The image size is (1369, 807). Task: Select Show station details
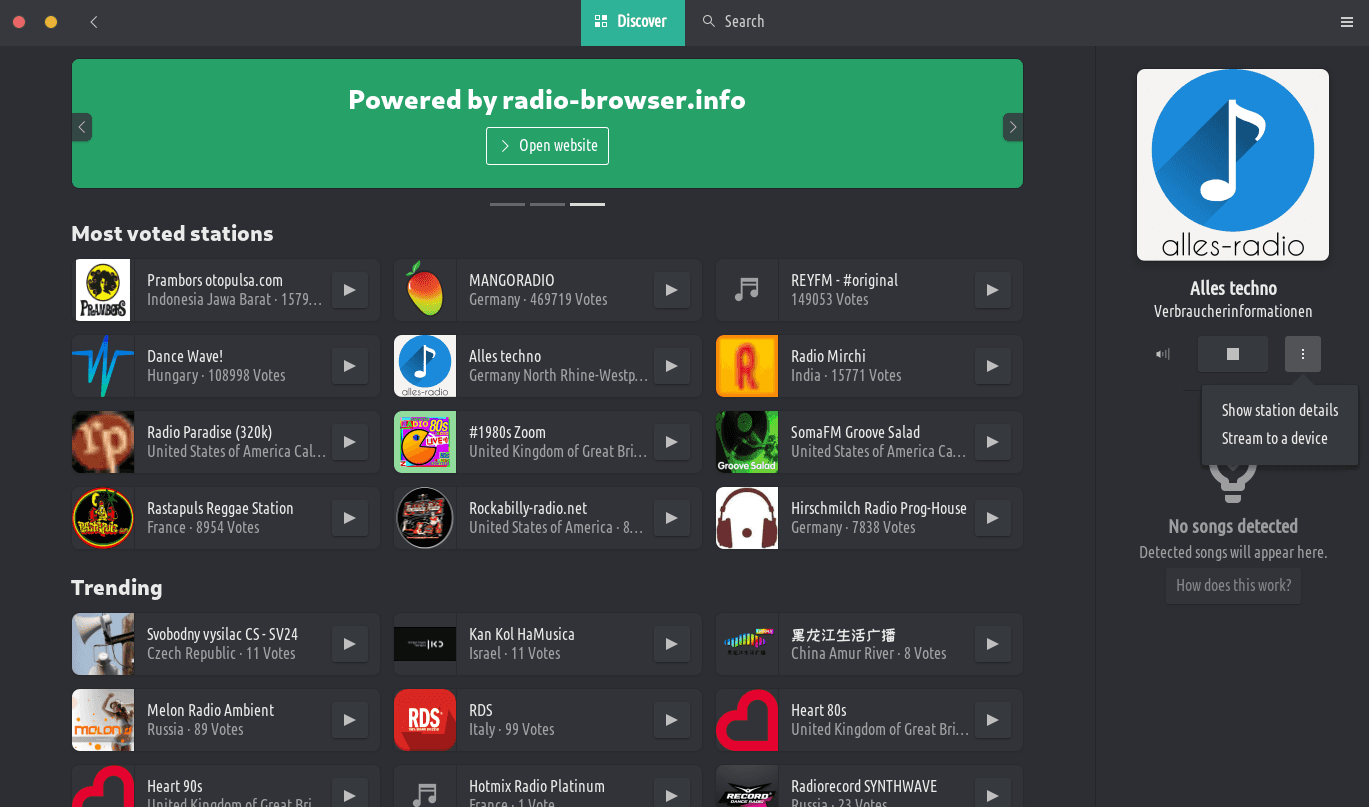(x=1279, y=410)
